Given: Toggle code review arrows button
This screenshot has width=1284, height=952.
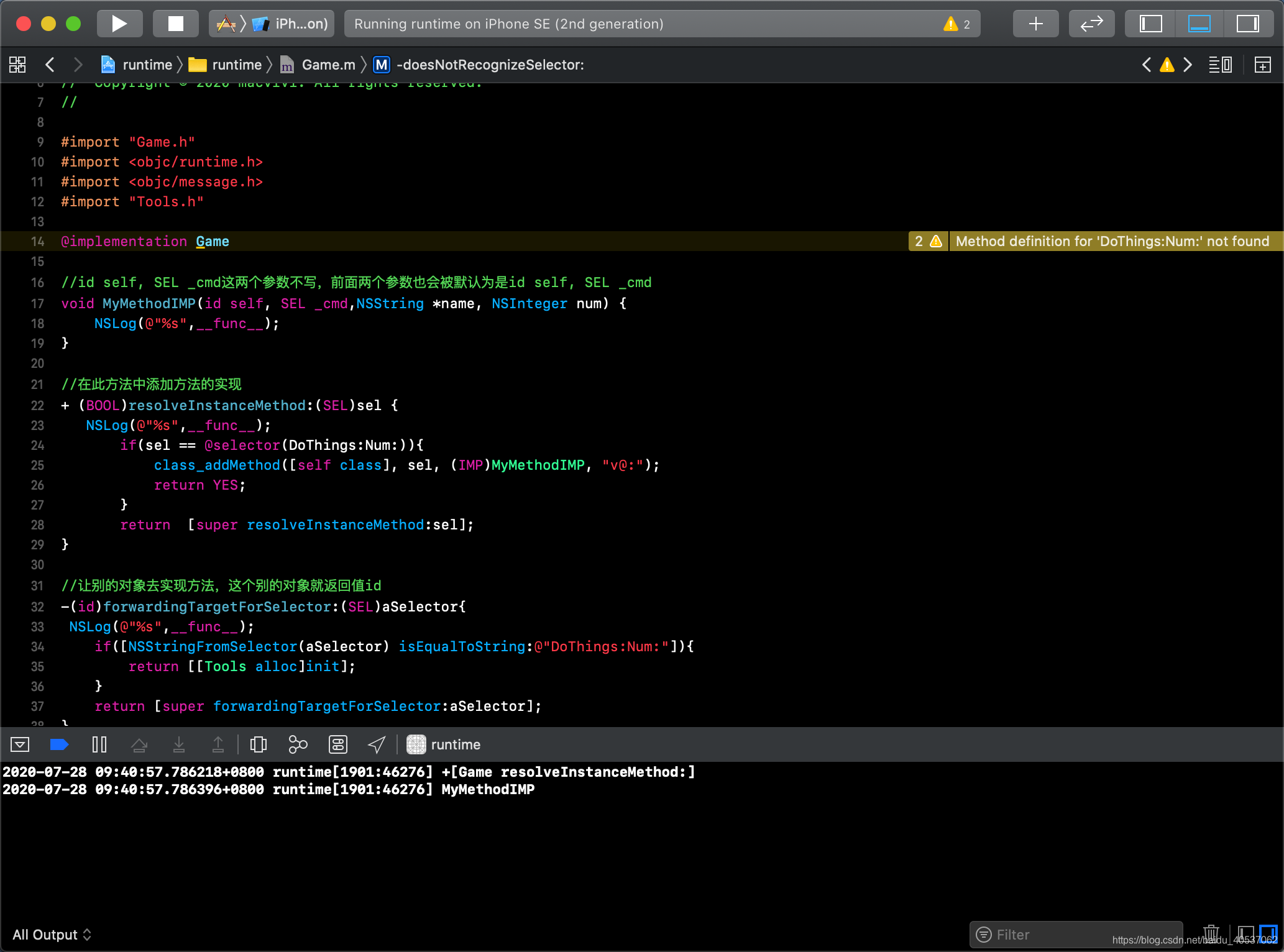Looking at the screenshot, I should 1091,24.
